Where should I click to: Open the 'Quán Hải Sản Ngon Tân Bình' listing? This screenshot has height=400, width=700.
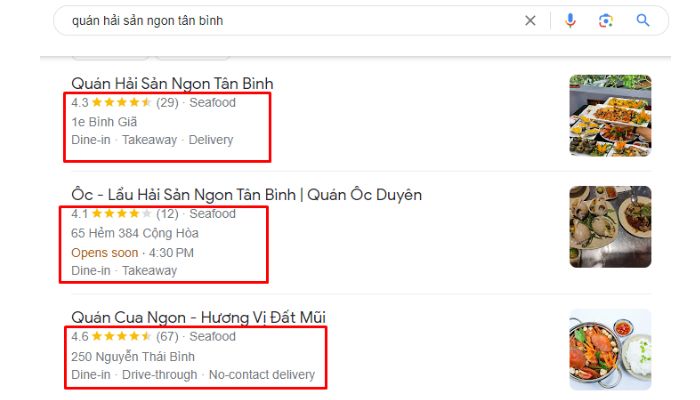(172, 83)
